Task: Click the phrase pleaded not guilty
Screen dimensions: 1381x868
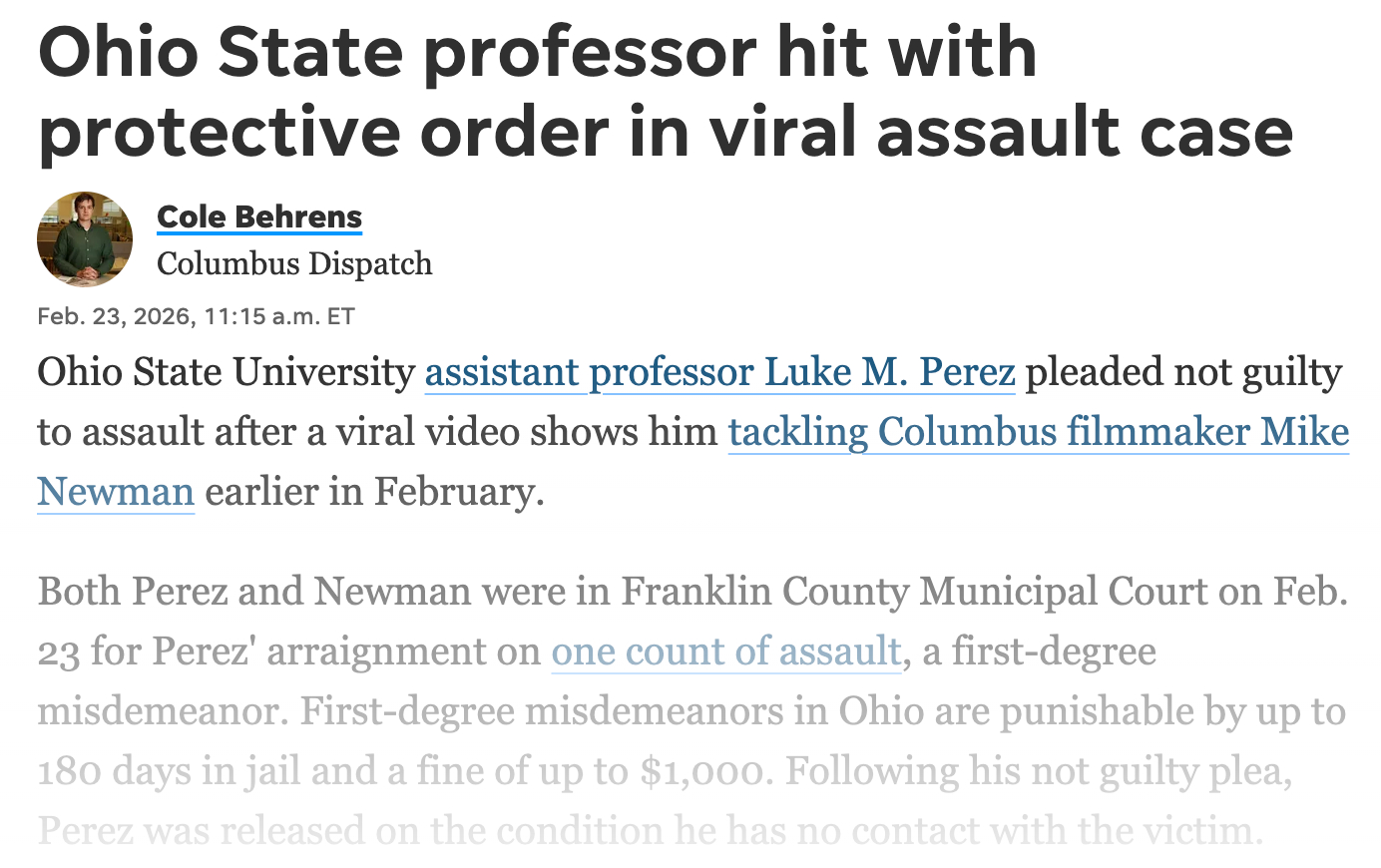Action: [x=1183, y=372]
